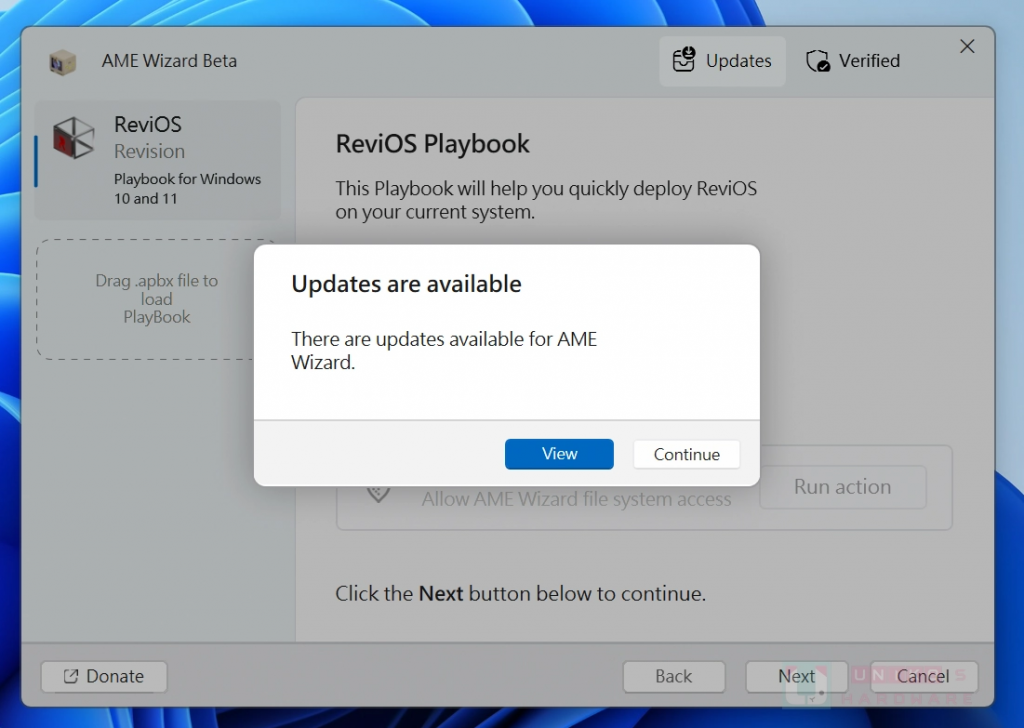Click the Verified shield checkmark icon
The image size is (1024, 728).
coord(818,61)
